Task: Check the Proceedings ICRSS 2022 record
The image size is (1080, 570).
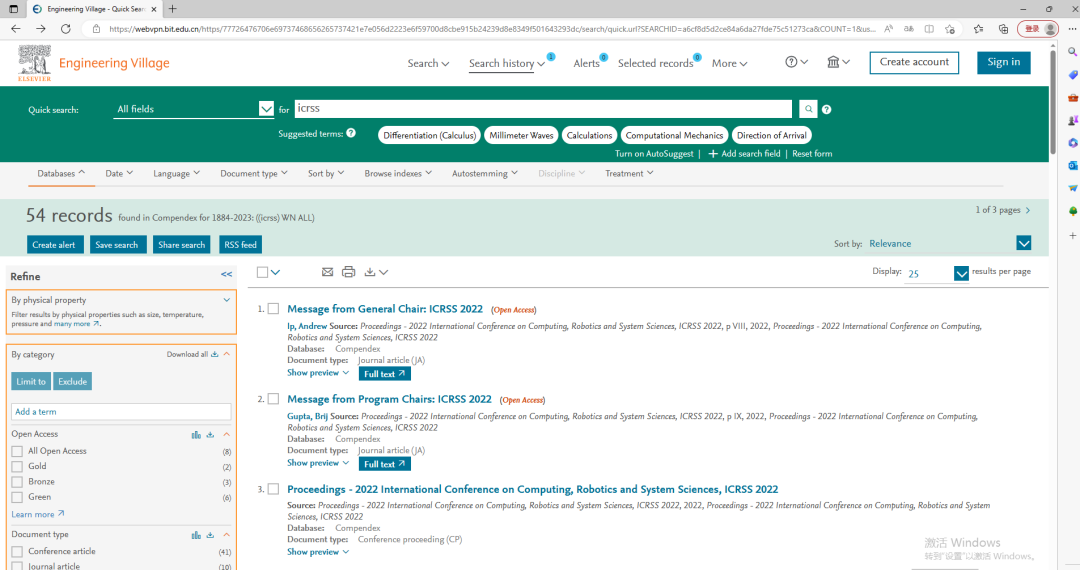Action: click(x=273, y=489)
